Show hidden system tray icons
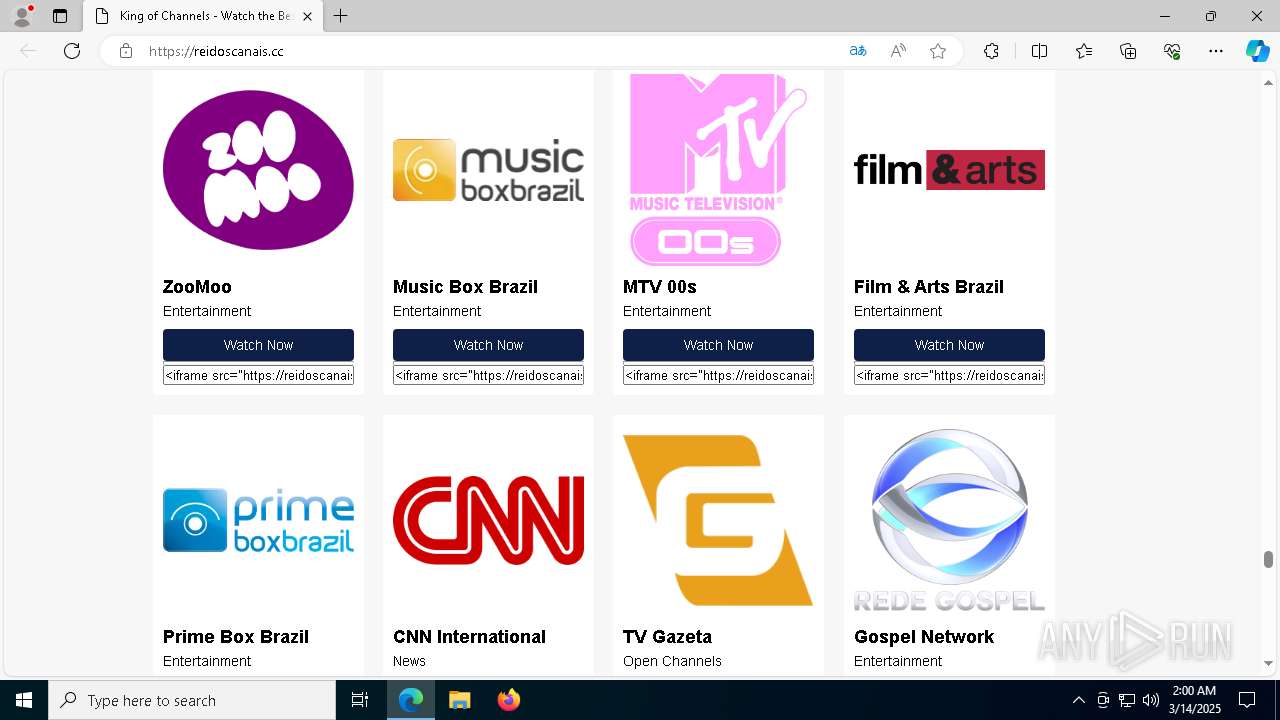This screenshot has width=1280, height=720. click(1078, 700)
